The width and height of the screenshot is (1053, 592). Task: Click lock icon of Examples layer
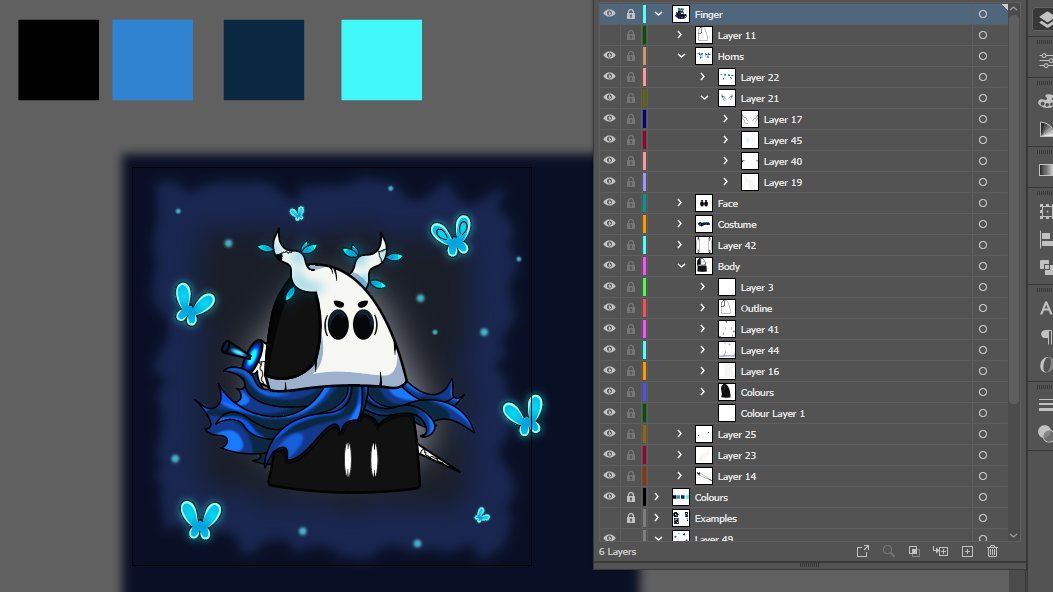[x=631, y=518]
